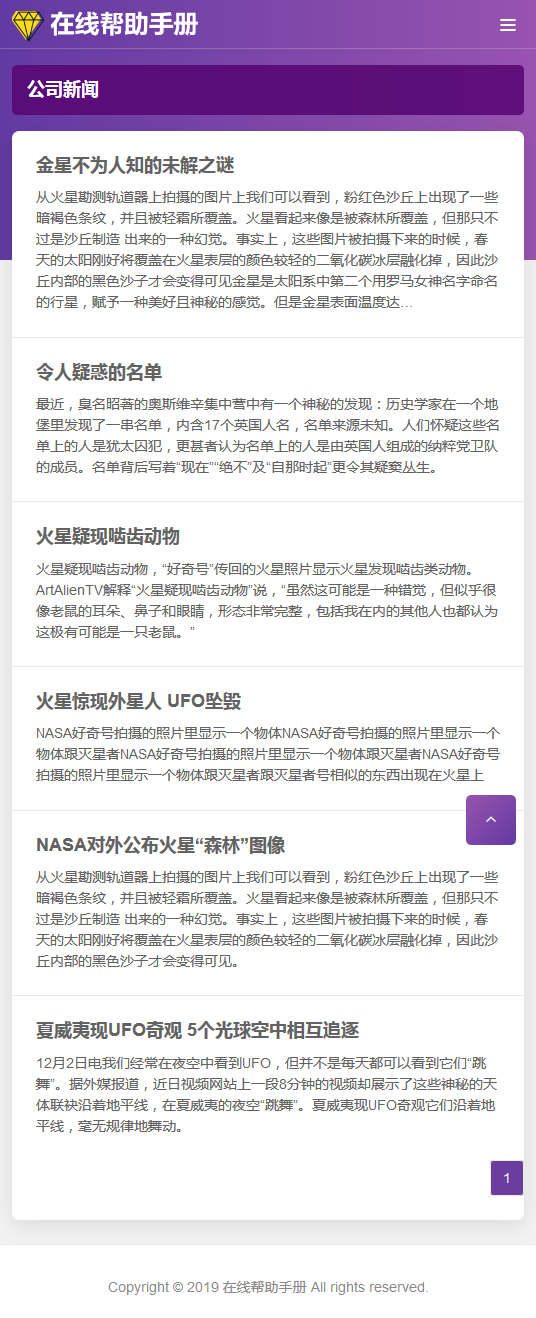This screenshot has width=536, height=1318.
Task: Open article 夏威夷现UFO奇观 5个光球空中相互追逐
Action: coord(198,1030)
